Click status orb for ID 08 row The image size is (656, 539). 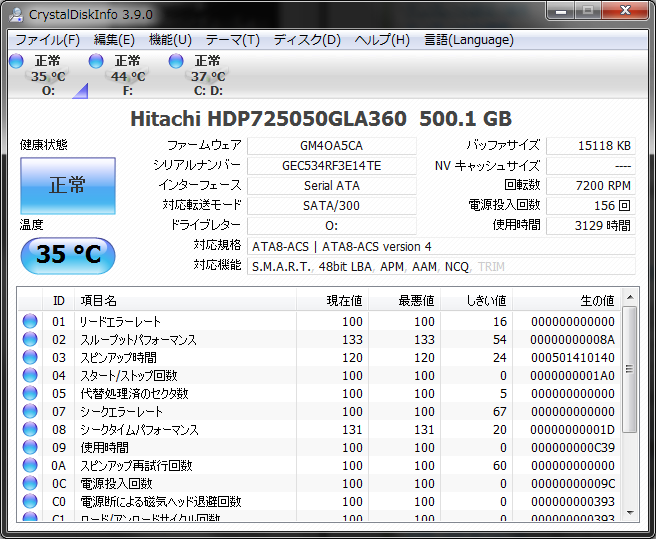[30, 429]
